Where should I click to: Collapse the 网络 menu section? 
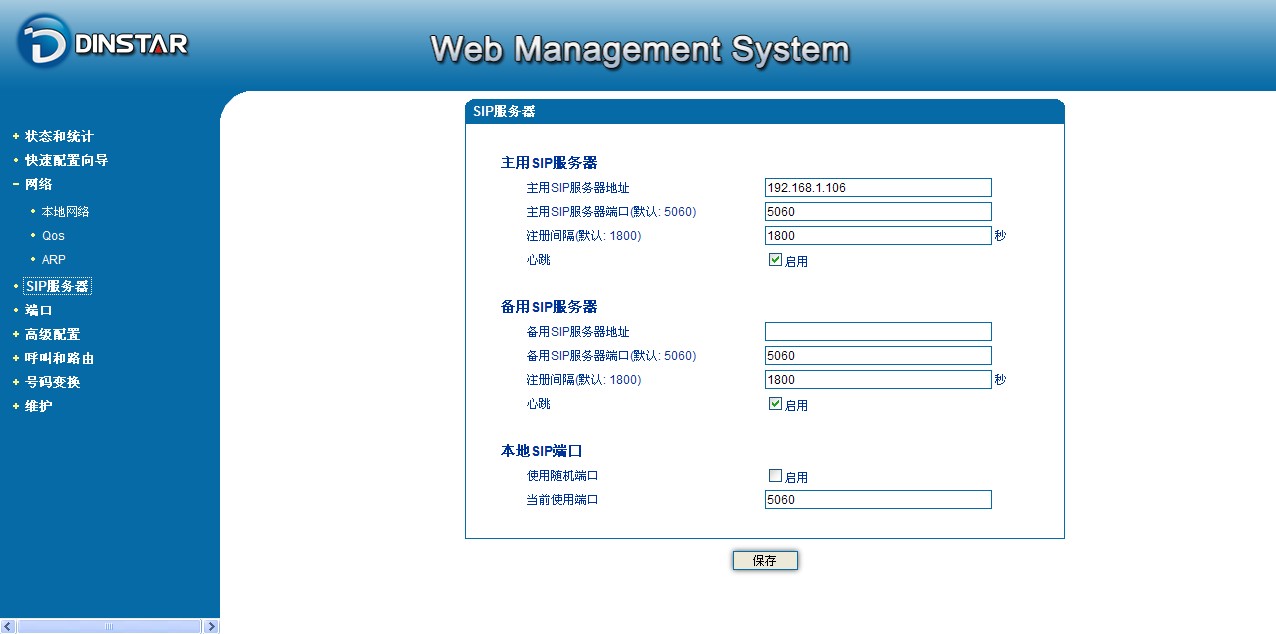coord(38,184)
